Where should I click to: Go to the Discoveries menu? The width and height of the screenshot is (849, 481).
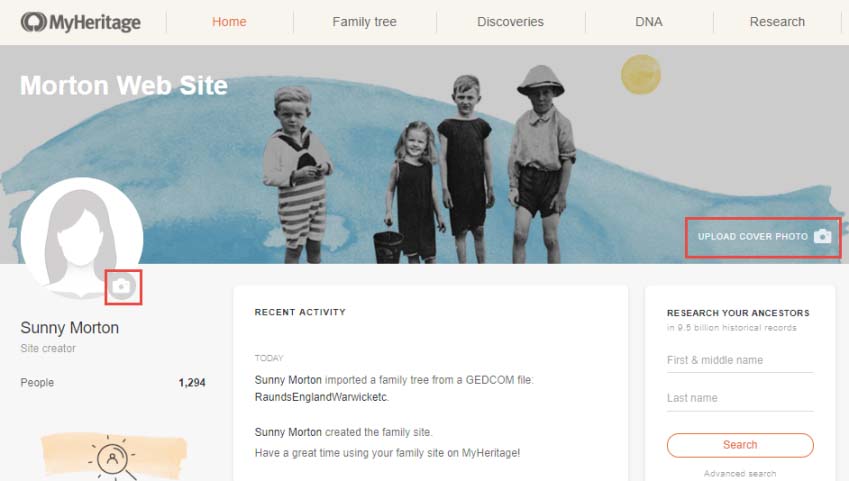tap(510, 22)
